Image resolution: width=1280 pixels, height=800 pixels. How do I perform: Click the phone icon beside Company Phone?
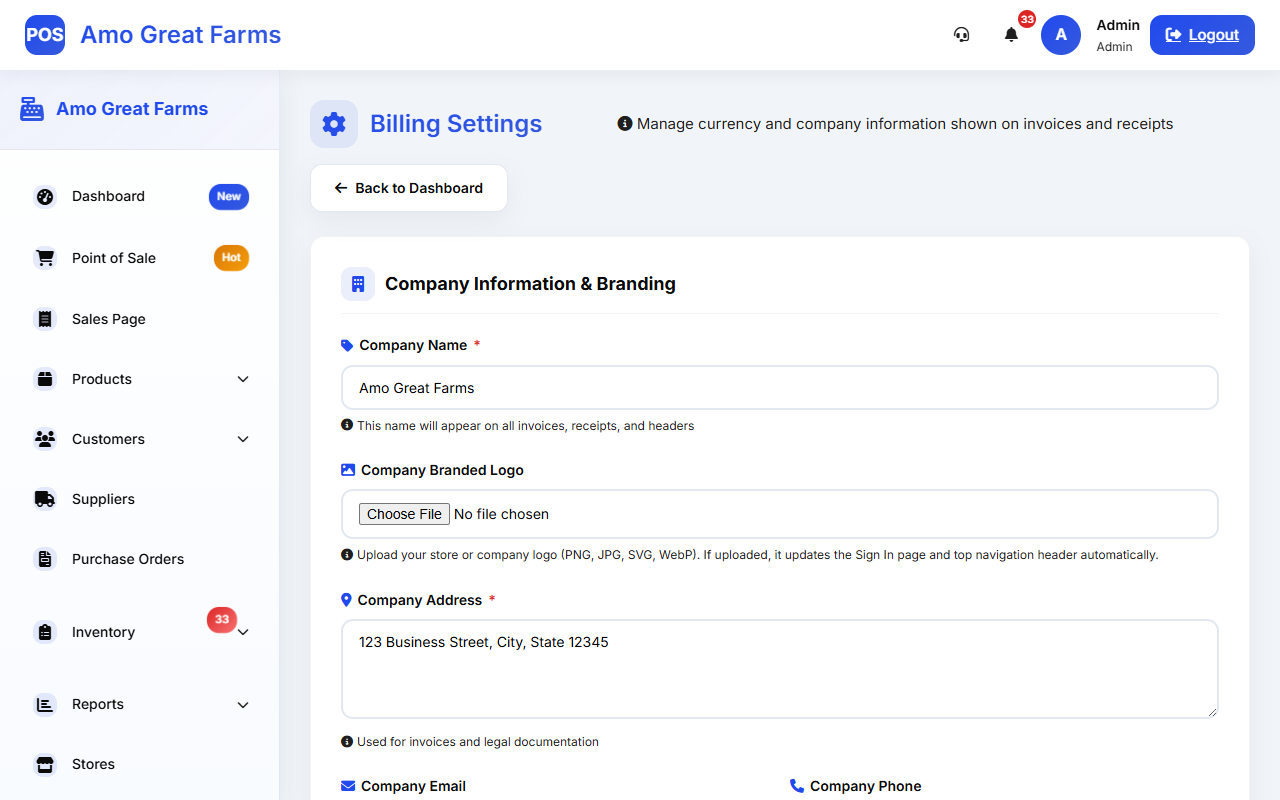(x=797, y=786)
